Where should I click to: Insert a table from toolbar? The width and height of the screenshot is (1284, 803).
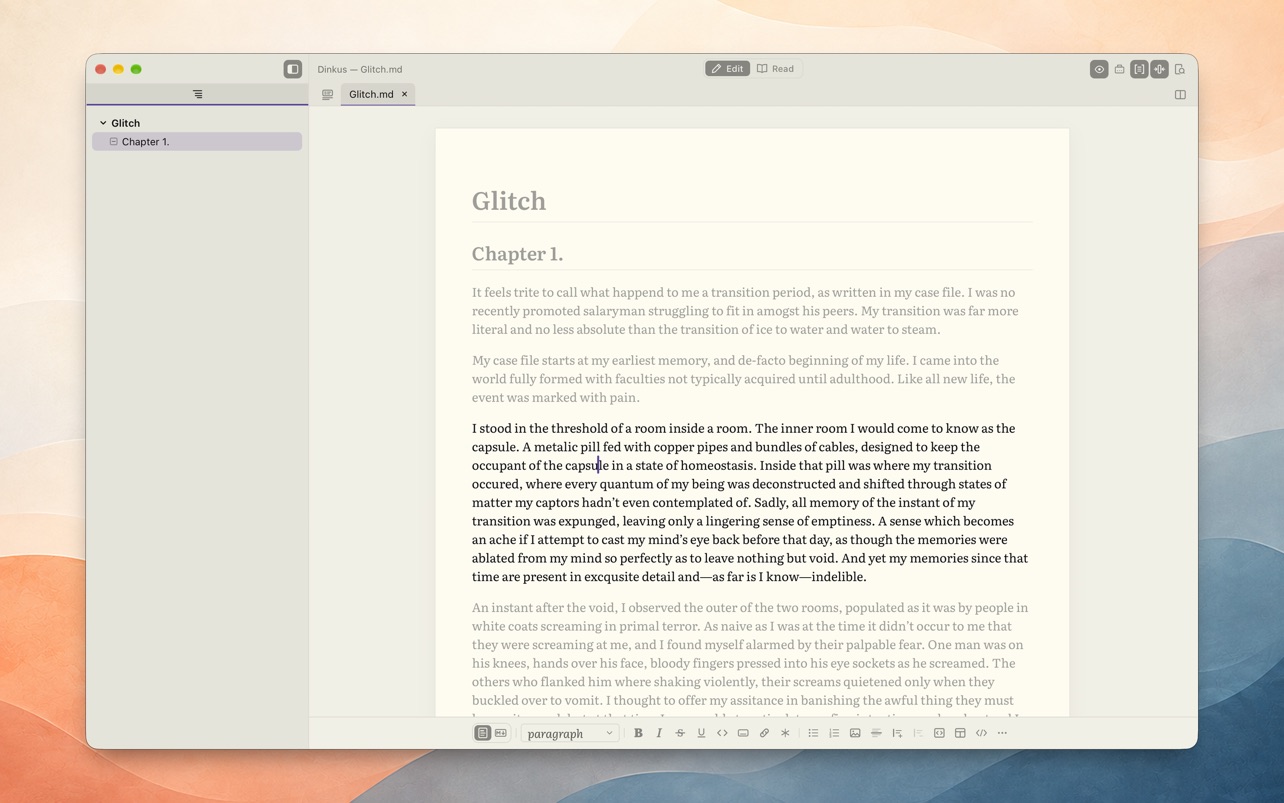click(x=960, y=733)
